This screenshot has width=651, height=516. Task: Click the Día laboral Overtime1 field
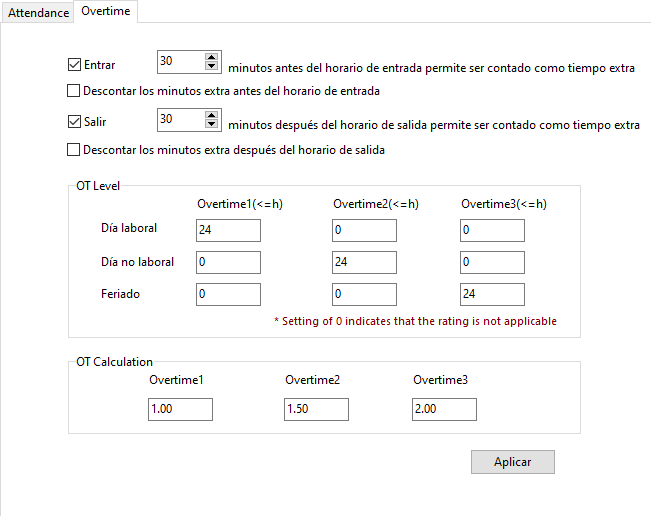(228, 230)
